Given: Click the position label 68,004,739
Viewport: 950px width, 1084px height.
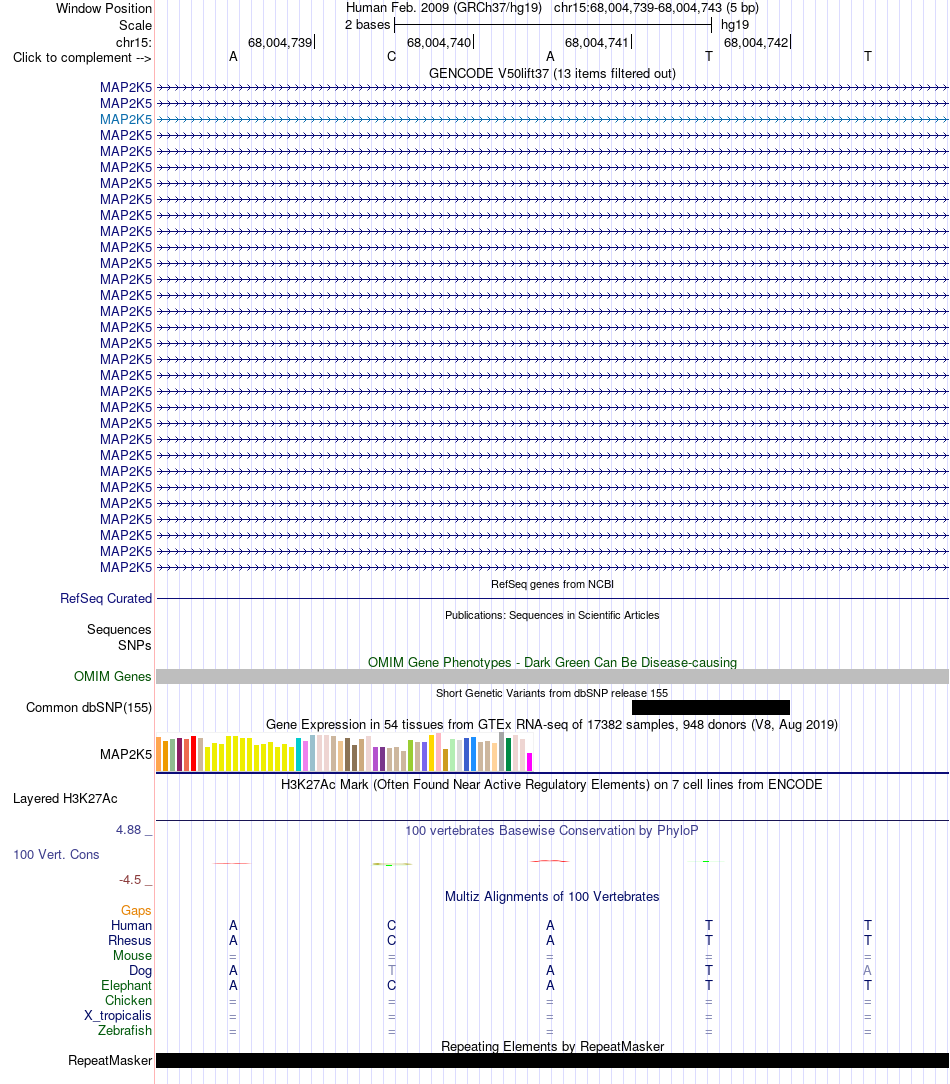Looking at the screenshot, I should (280, 43).
